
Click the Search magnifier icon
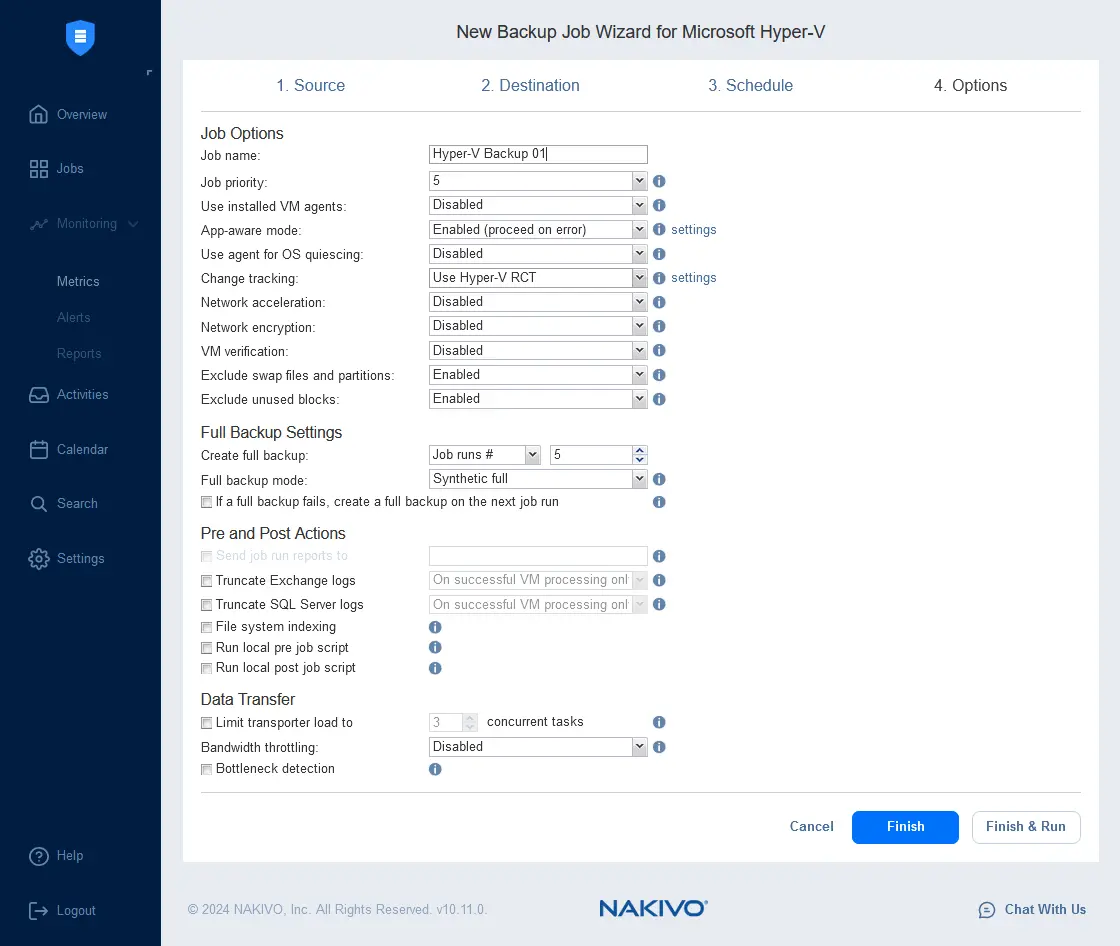click(39, 504)
